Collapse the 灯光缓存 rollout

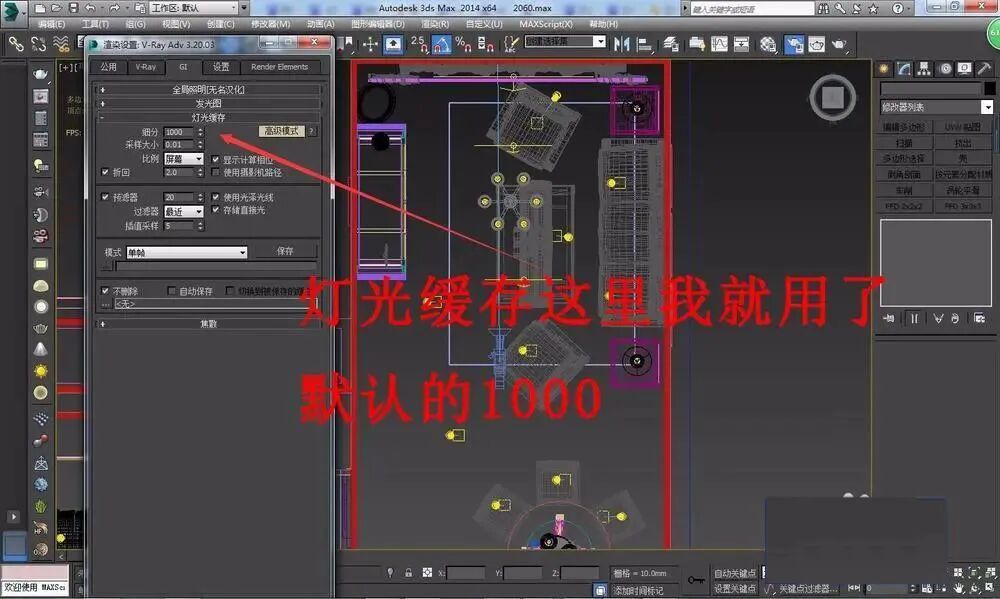tap(208, 117)
